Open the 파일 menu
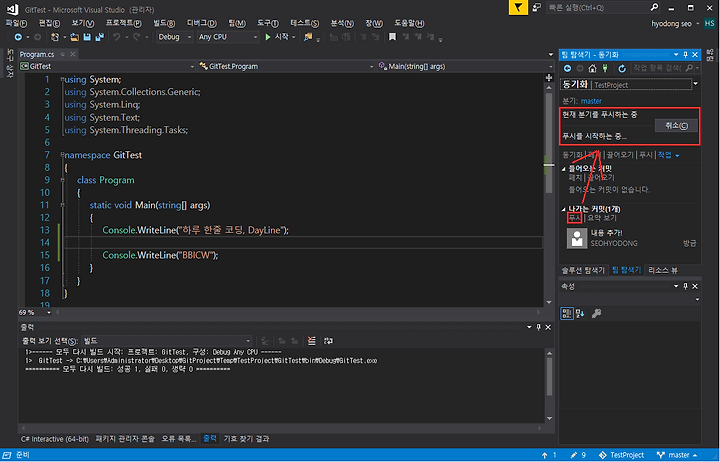 click(x=16, y=23)
